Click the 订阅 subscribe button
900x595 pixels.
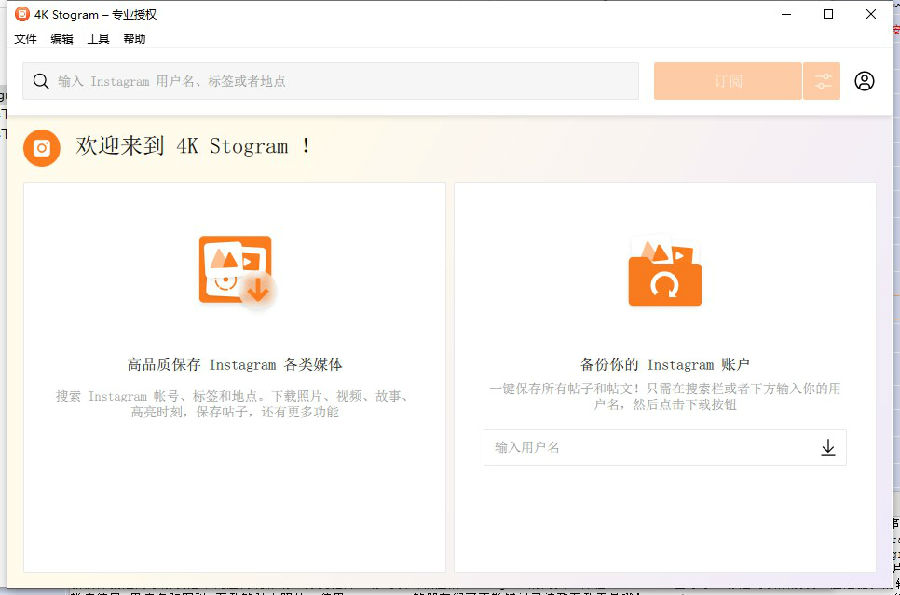click(x=727, y=81)
